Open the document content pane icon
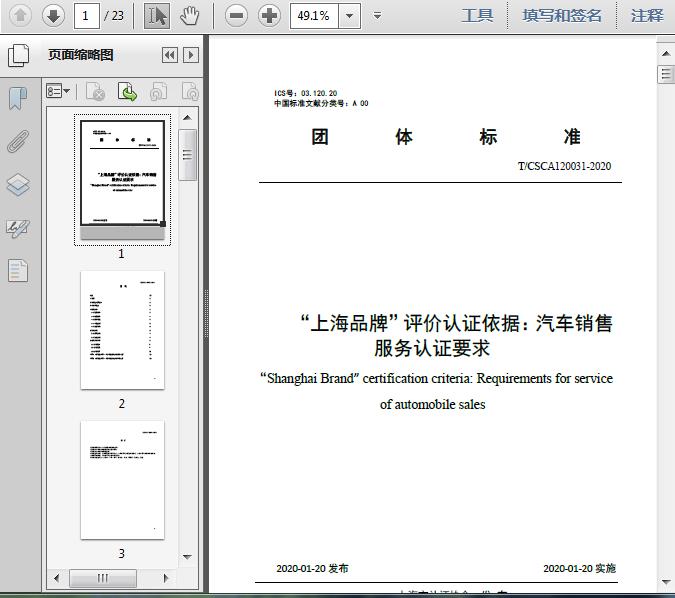The width and height of the screenshot is (675, 598). pos(18,270)
